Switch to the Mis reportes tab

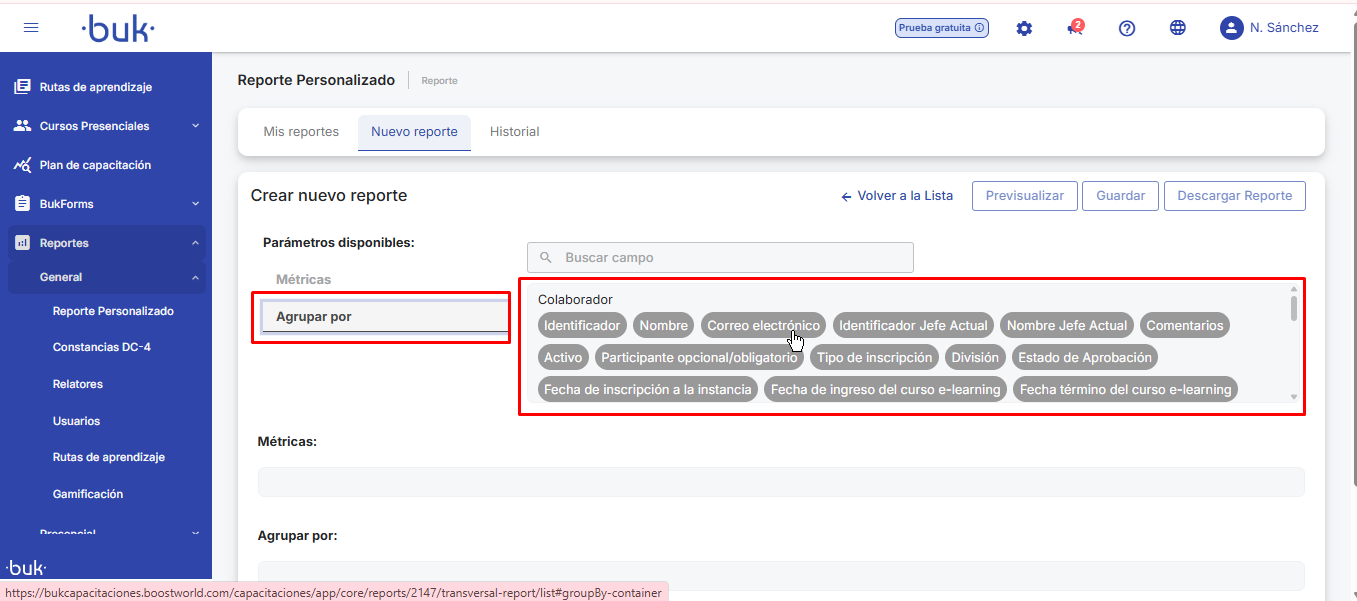coord(301,132)
